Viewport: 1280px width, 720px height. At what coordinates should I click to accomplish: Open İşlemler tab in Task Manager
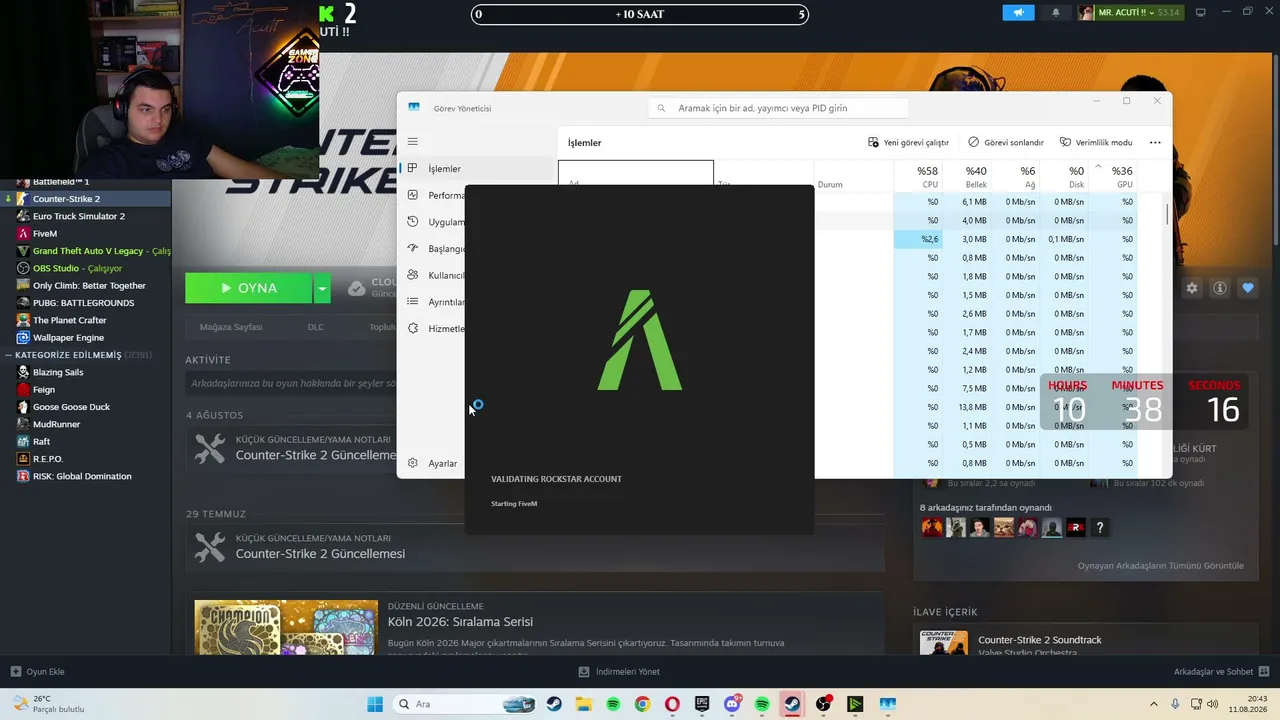tap(444, 169)
